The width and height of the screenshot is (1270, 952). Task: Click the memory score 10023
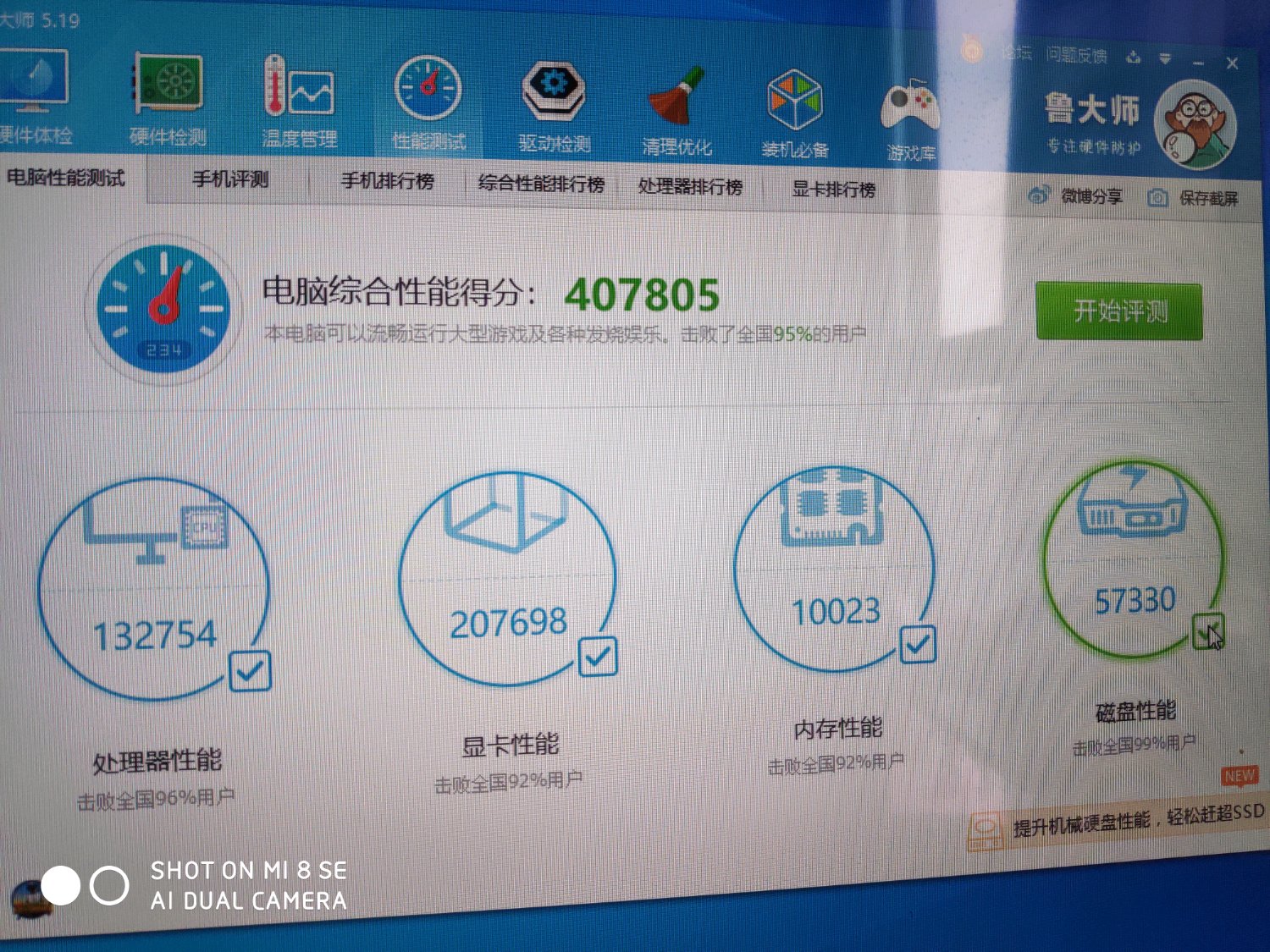pyautogui.click(x=836, y=611)
